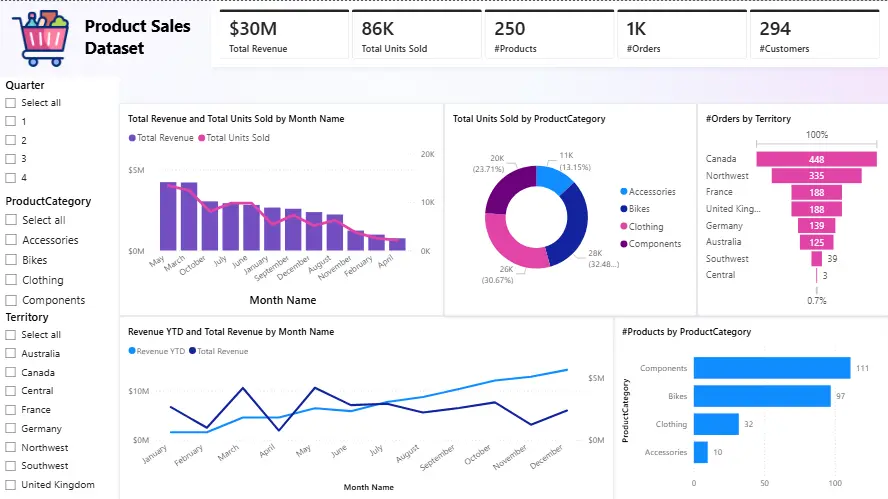Click the 28K (32.48...) data label
The height and width of the screenshot is (499, 888).
(x=603, y=258)
